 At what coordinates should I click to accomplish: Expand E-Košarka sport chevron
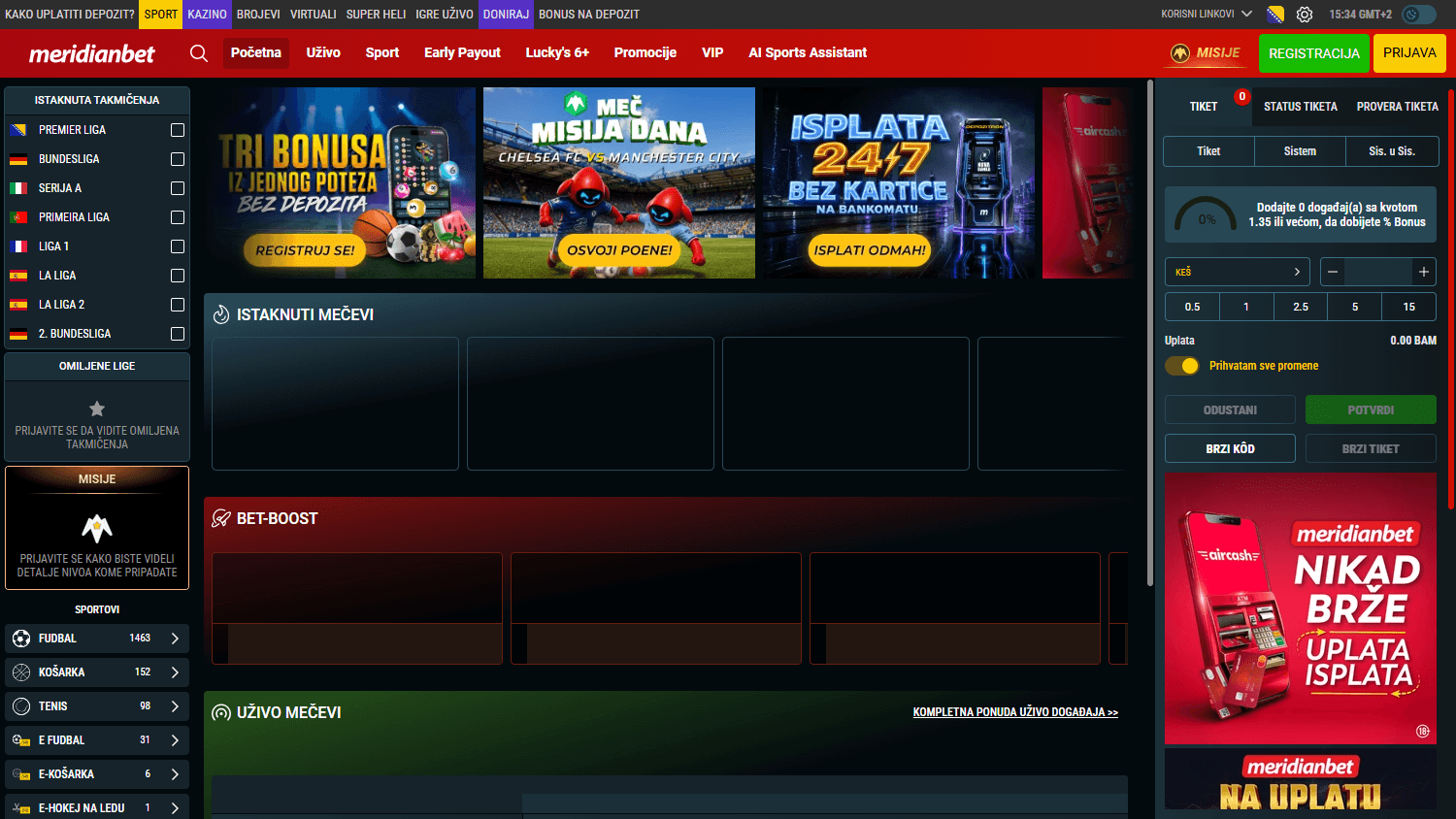coord(175,774)
